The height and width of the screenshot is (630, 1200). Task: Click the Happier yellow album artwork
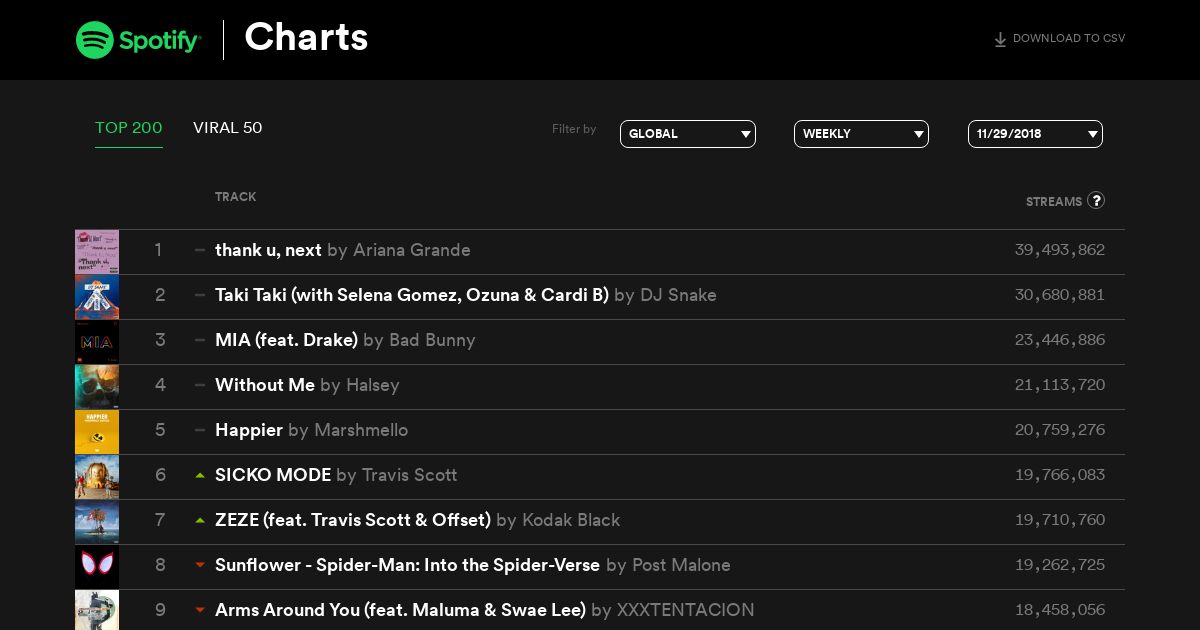click(97, 432)
